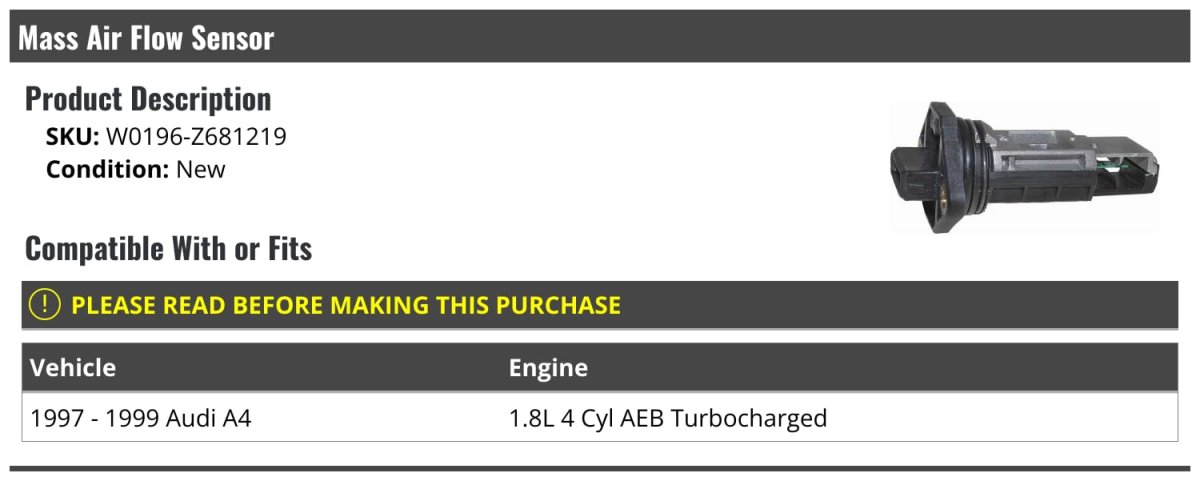Viewport: 1200px width, 481px height.
Task: Click the dark divider line below the table
Action: [600, 468]
